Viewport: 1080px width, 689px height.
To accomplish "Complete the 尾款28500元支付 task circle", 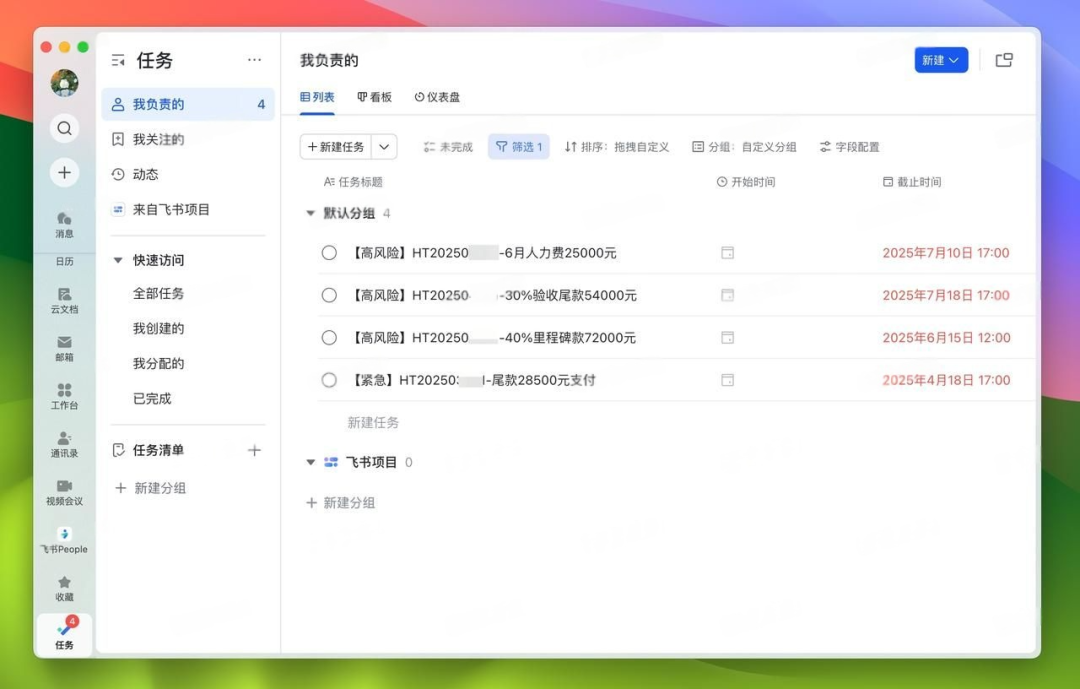I will (329, 380).
